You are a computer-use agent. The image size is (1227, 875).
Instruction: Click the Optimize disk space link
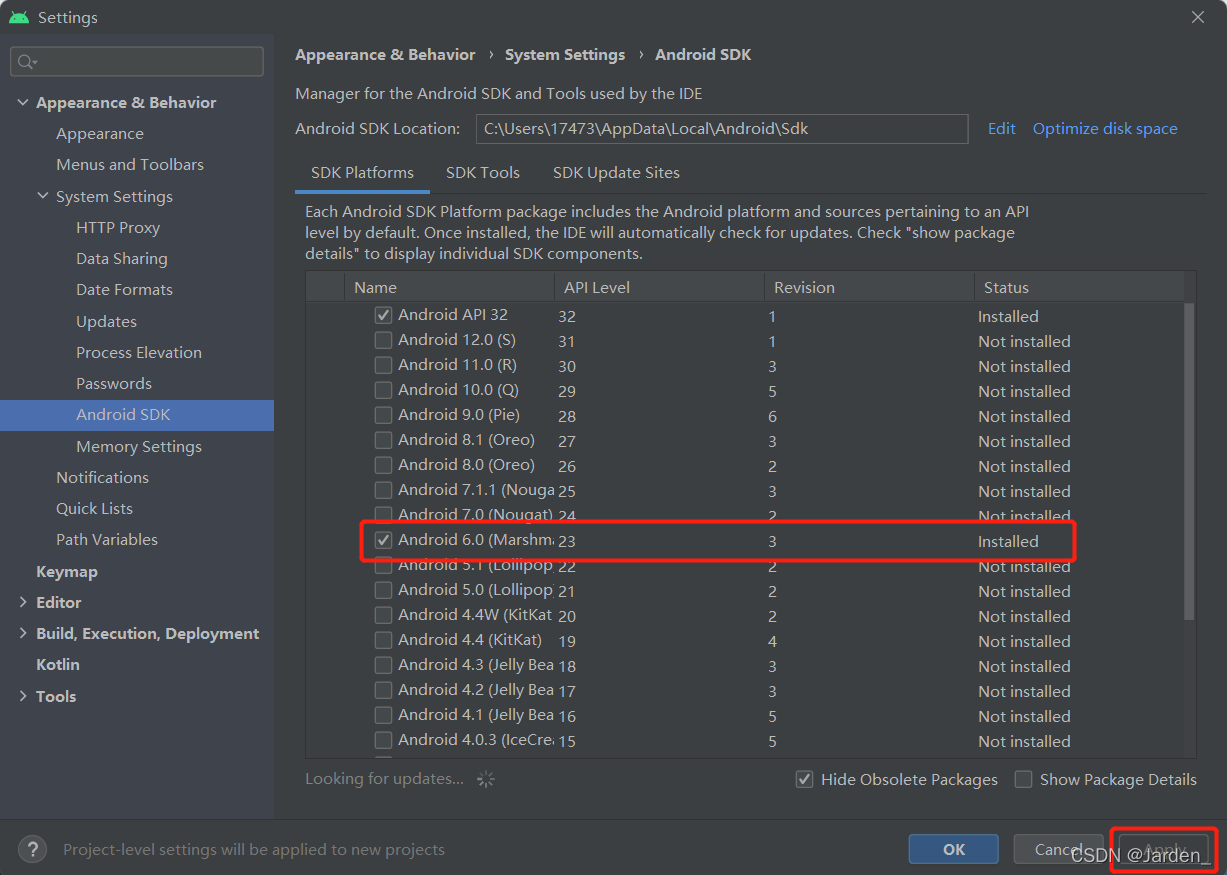coord(1105,128)
